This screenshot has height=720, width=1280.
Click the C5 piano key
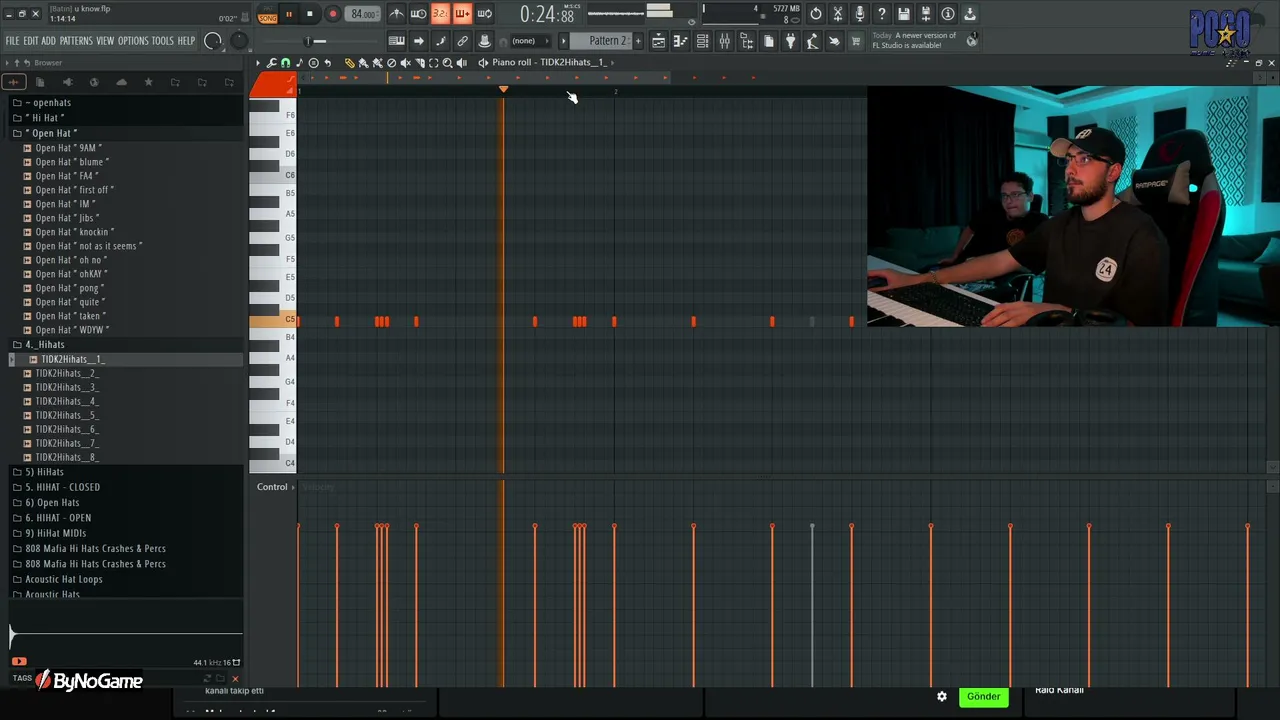click(x=273, y=320)
